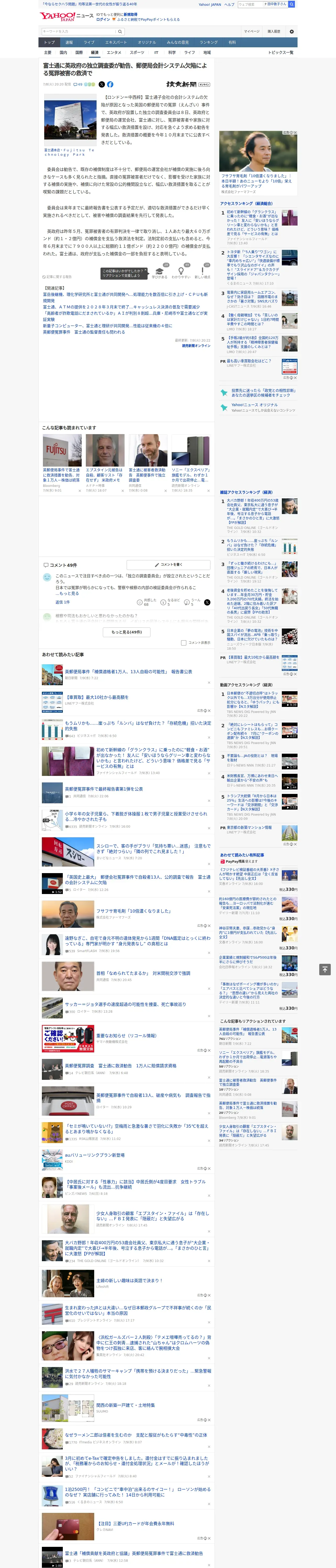Click the ログイン link in header
This screenshot has width=336, height=1568.
coord(103,20)
